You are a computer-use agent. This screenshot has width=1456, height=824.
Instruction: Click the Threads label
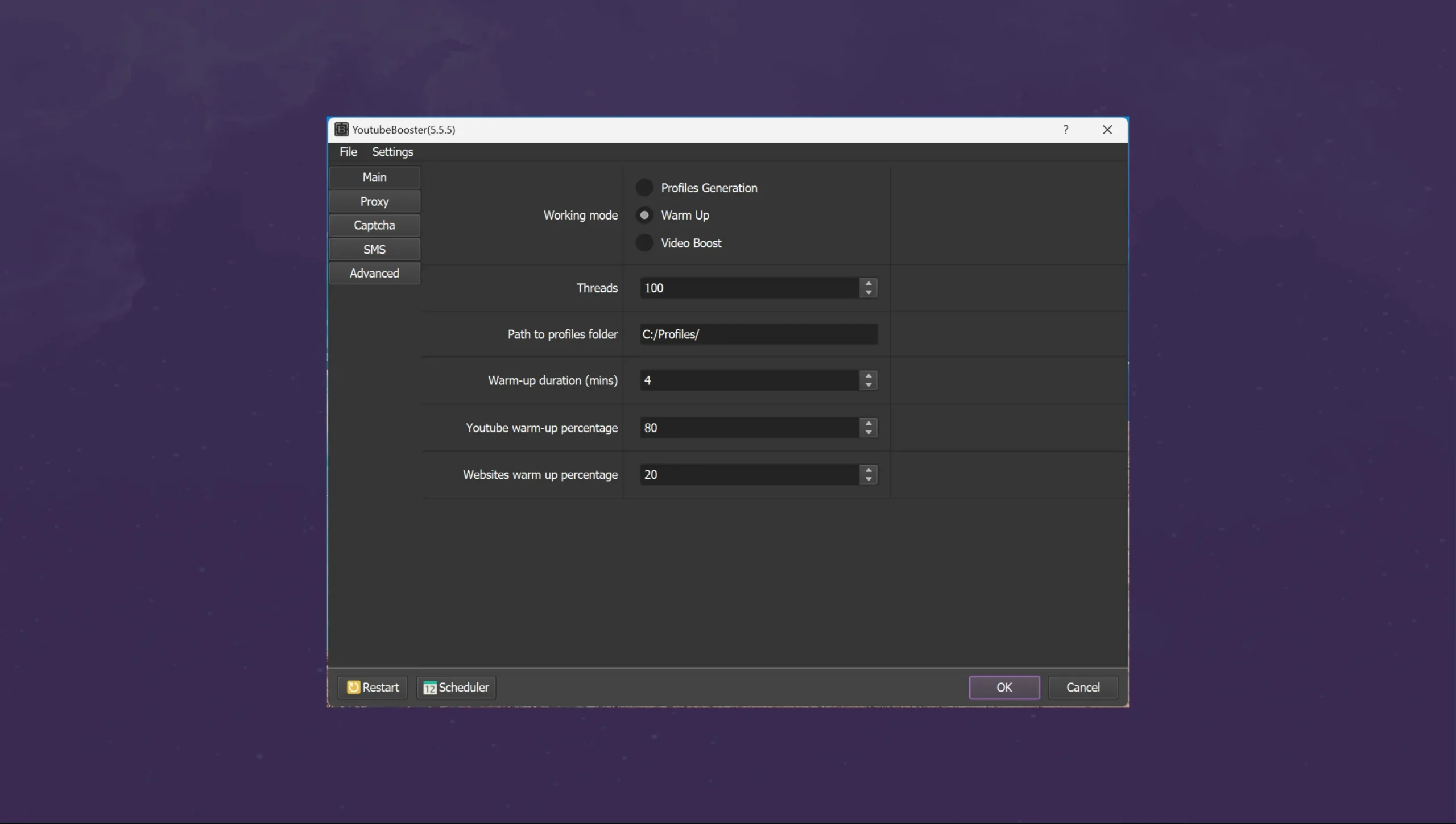(x=597, y=288)
